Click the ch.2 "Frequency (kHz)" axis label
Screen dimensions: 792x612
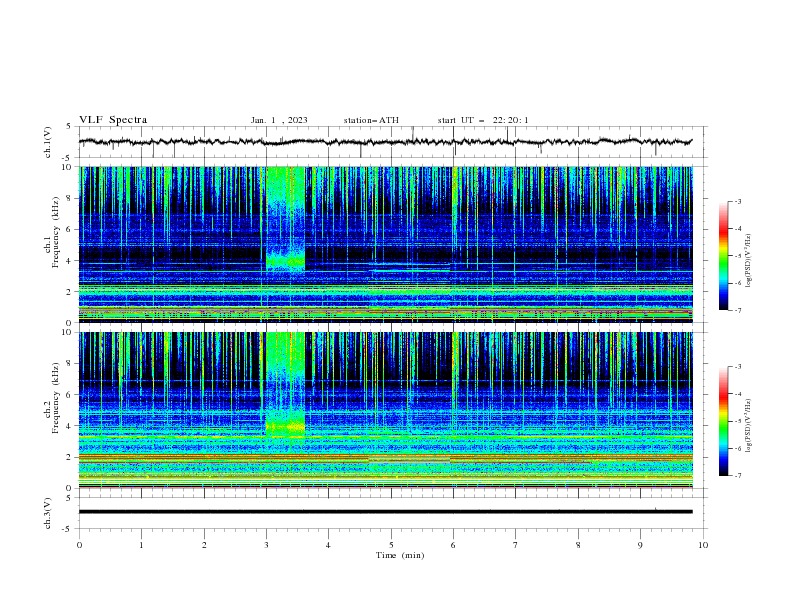pos(56,398)
